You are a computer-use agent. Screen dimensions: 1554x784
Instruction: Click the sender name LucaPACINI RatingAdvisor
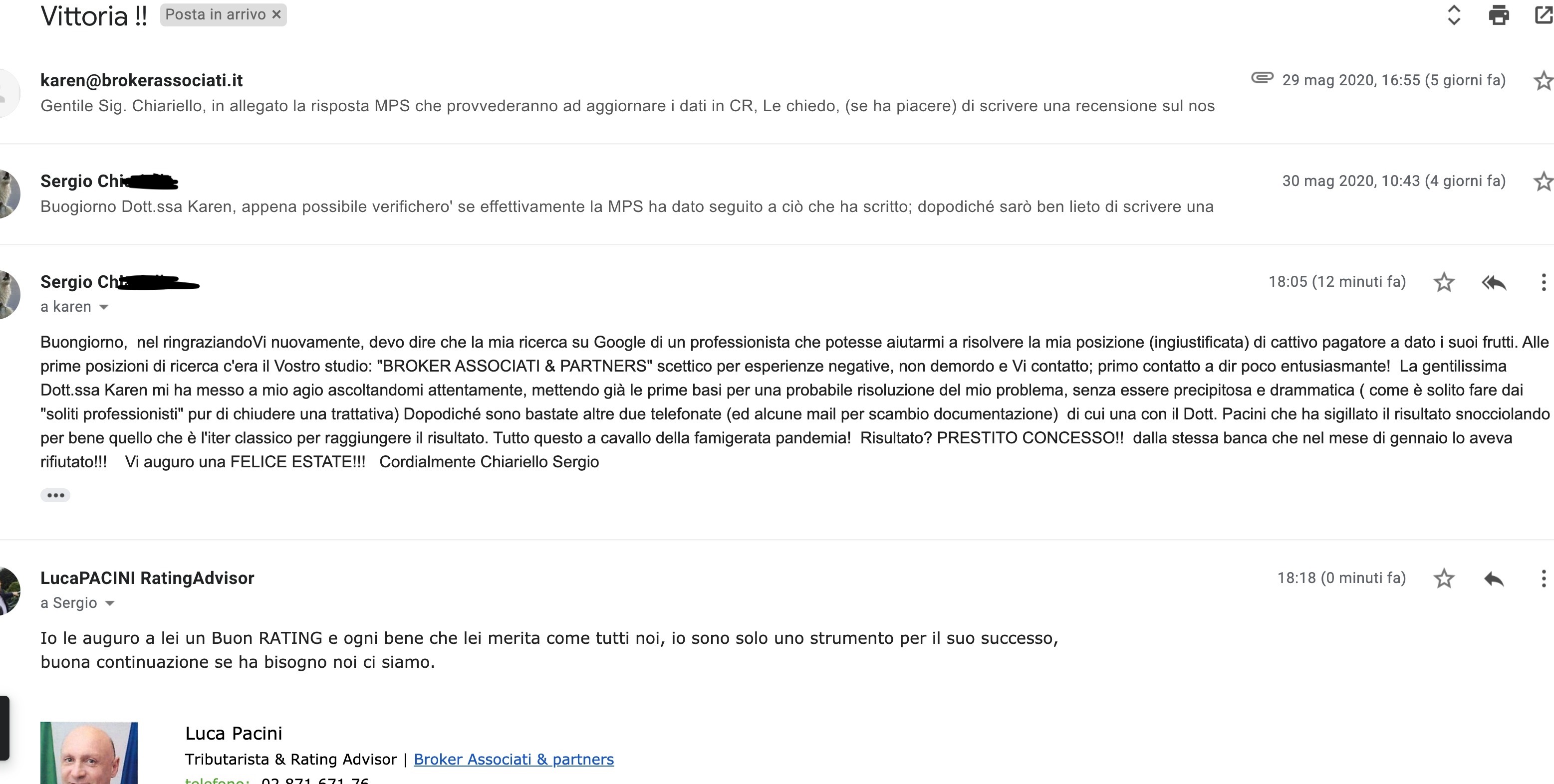click(147, 578)
